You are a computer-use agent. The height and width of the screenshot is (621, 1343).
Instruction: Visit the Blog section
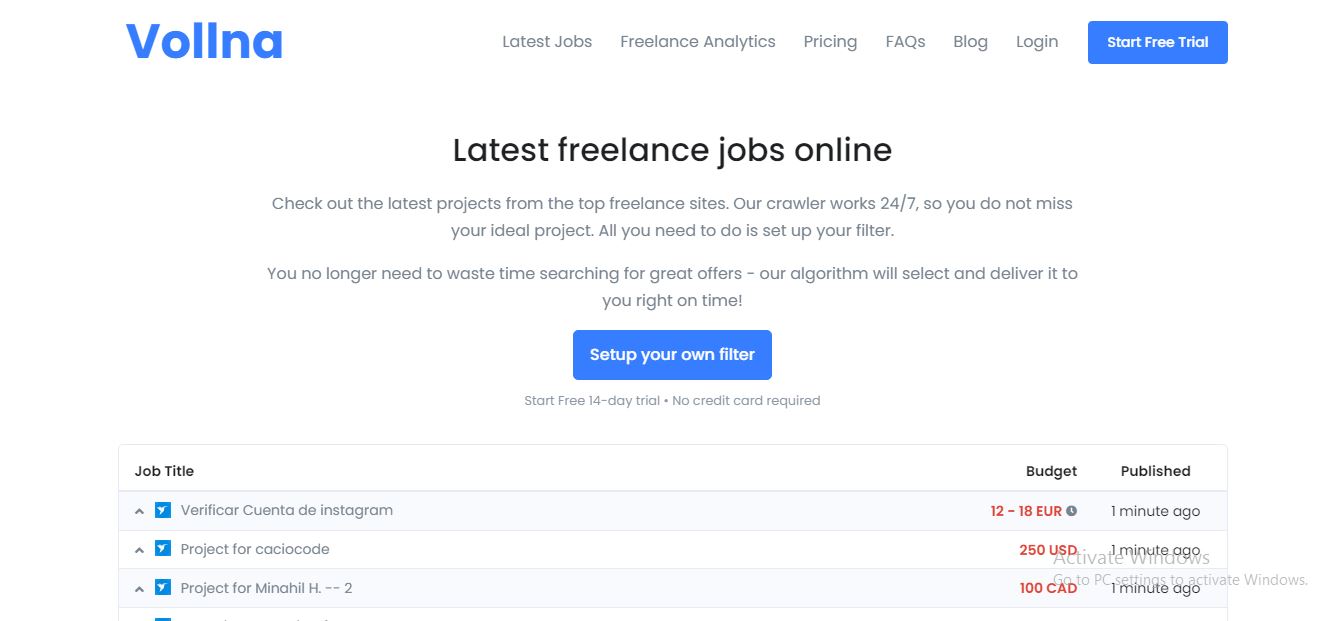[970, 42]
